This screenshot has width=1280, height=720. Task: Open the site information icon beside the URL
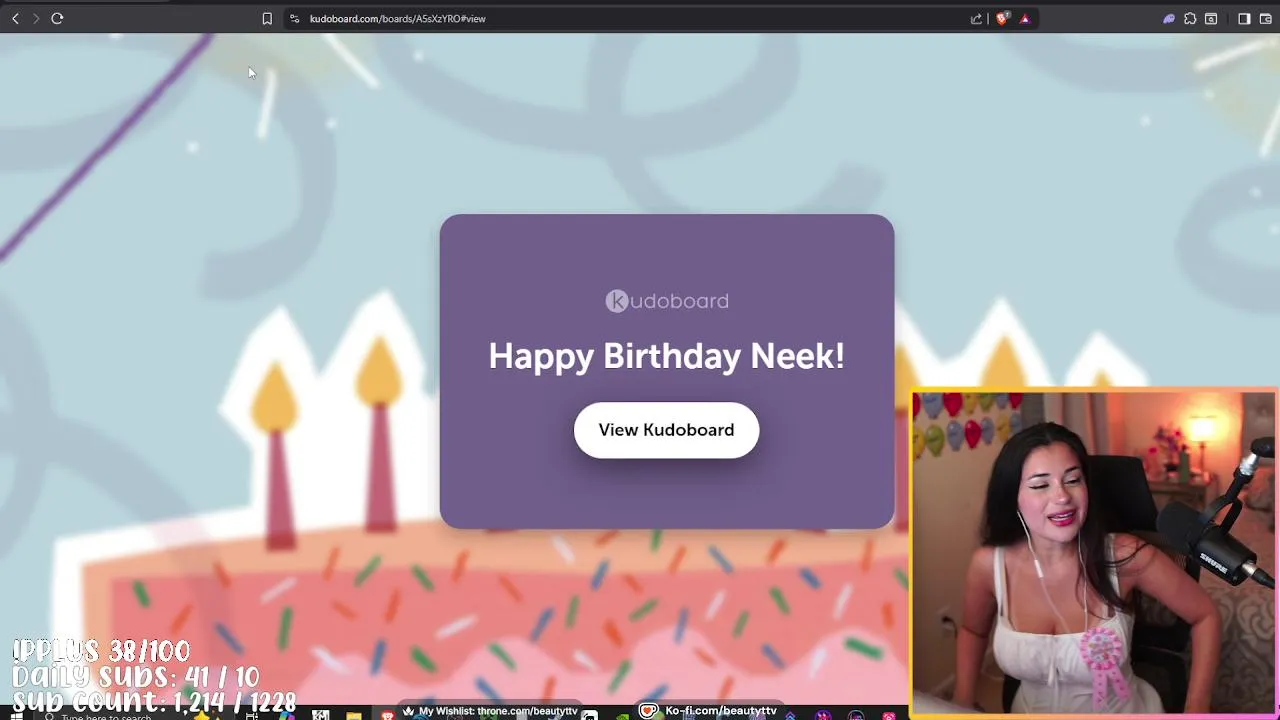tap(294, 18)
